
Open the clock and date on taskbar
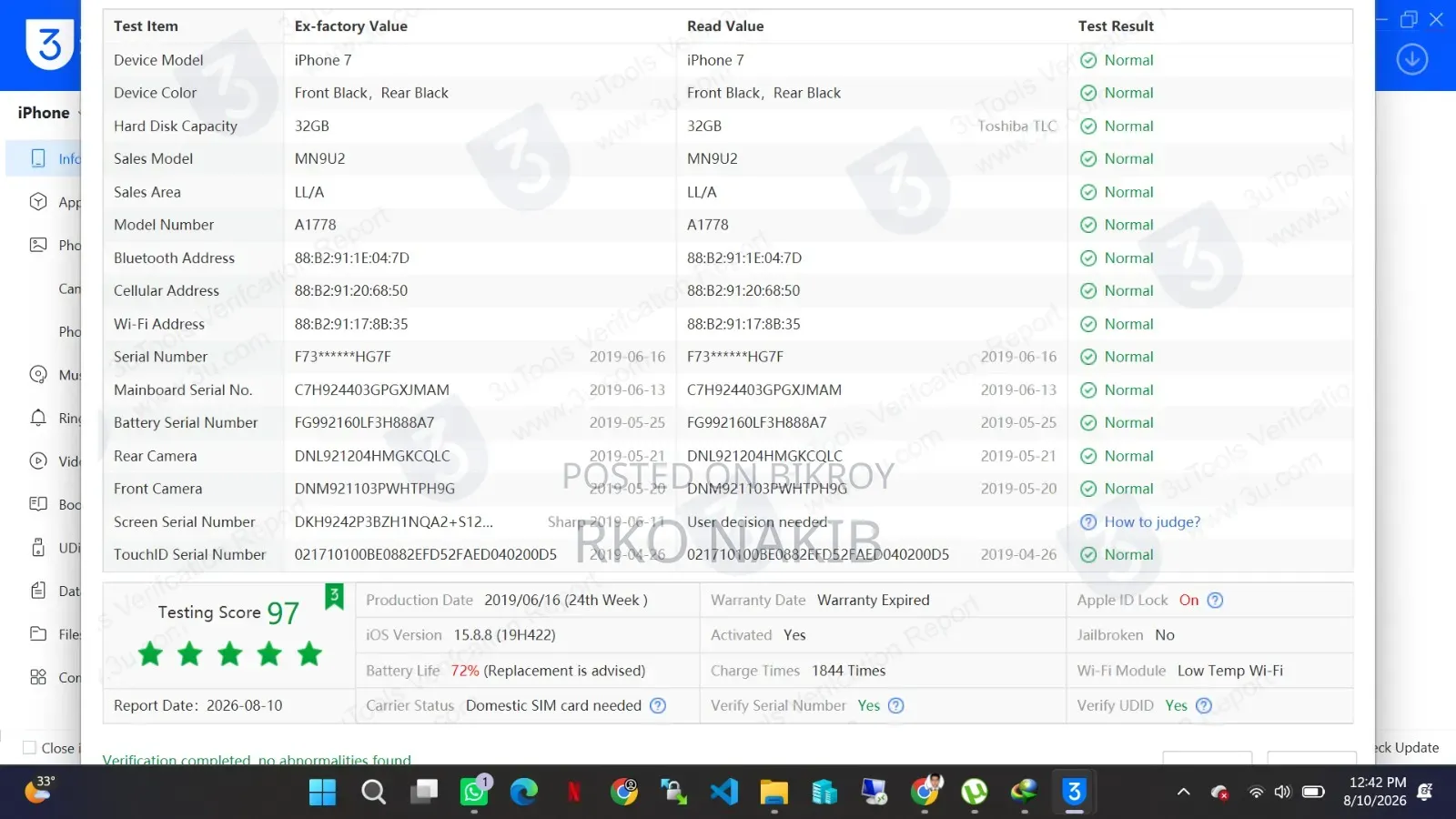pyautogui.click(x=1375, y=792)
